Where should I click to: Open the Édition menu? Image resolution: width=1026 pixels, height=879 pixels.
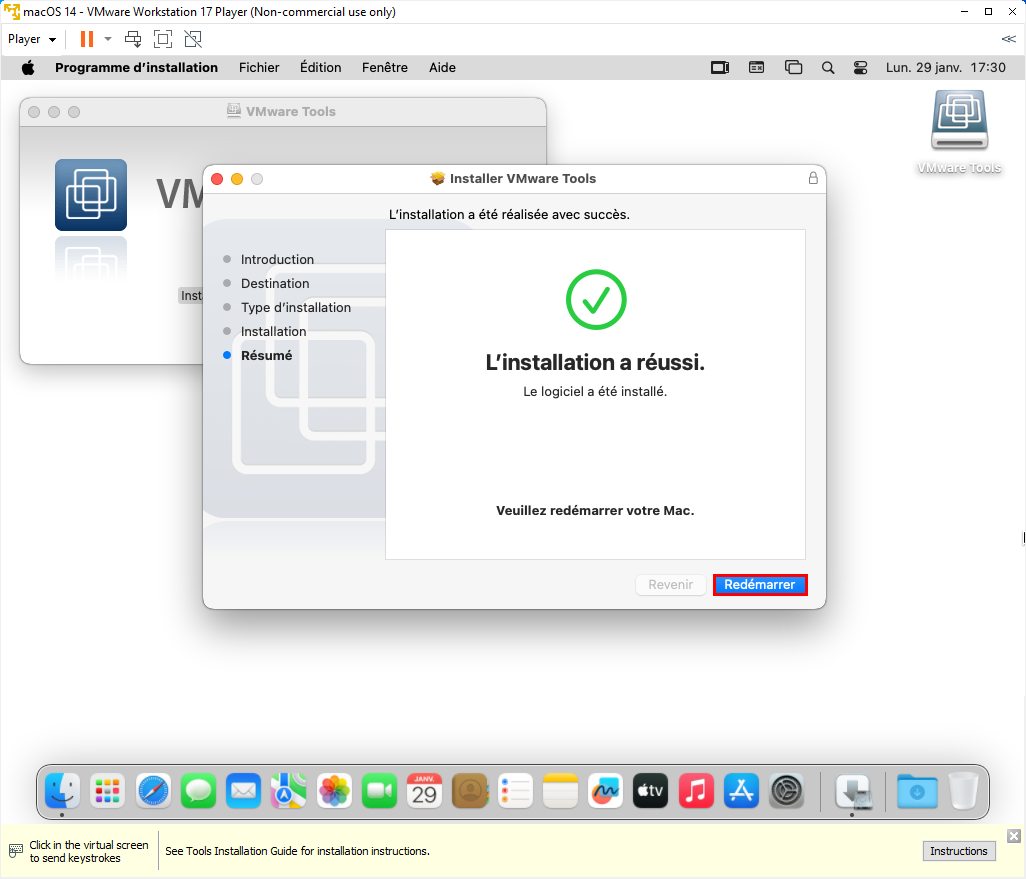pyautogui.click(x=321, y=67)
